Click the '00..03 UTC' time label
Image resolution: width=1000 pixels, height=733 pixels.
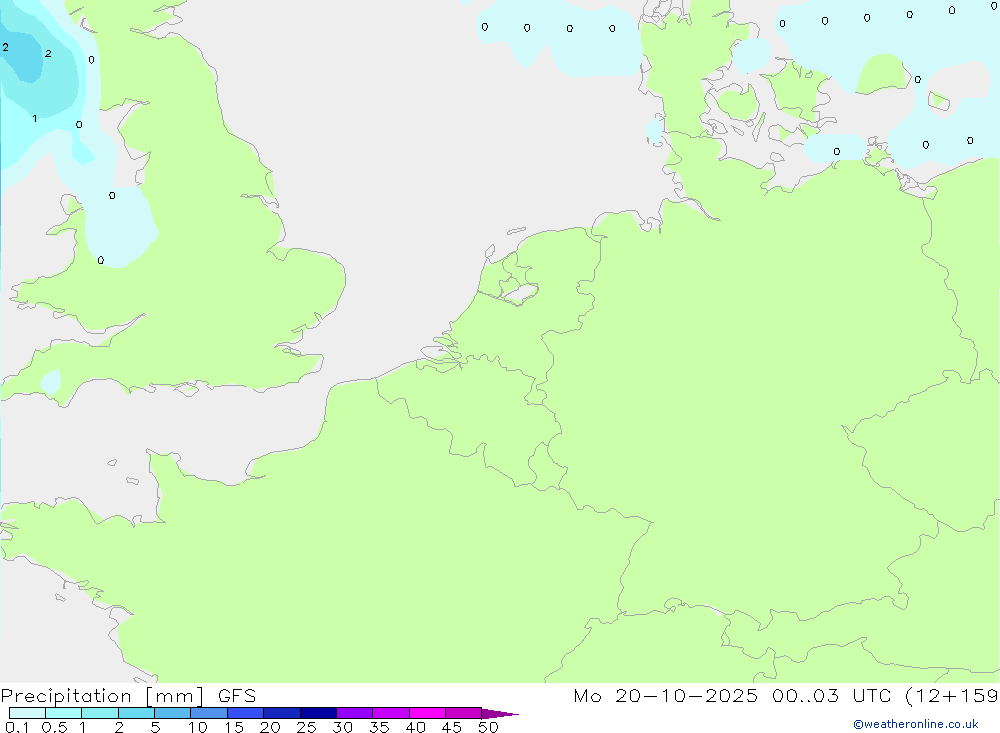pos(831,696)
